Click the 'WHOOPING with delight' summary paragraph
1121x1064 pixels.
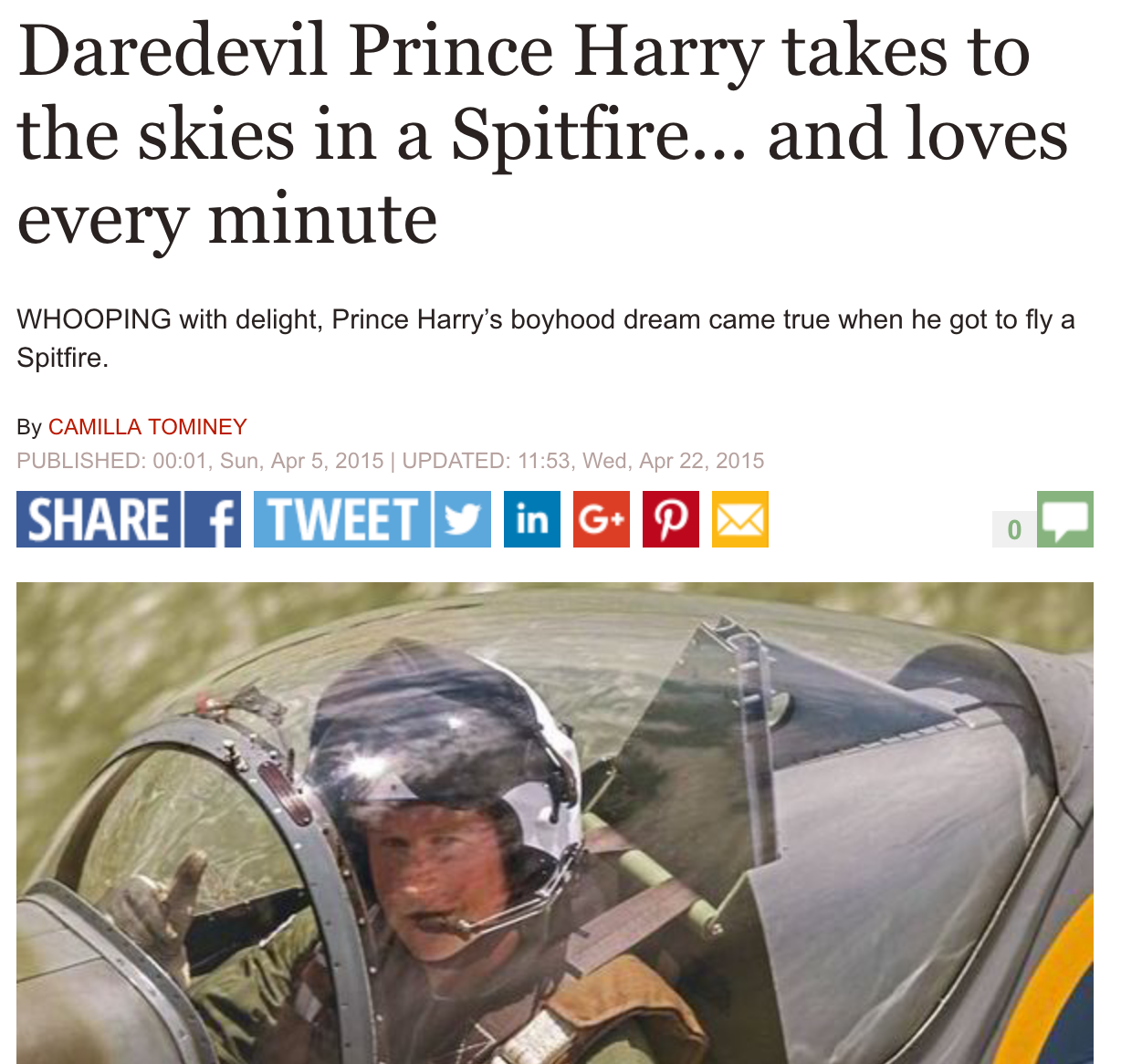546,338
